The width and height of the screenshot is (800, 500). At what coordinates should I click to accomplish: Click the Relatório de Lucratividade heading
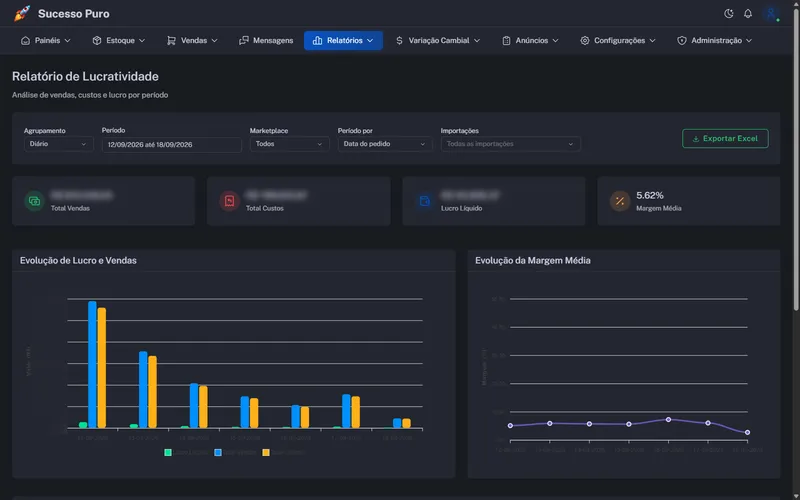point(85,77)
